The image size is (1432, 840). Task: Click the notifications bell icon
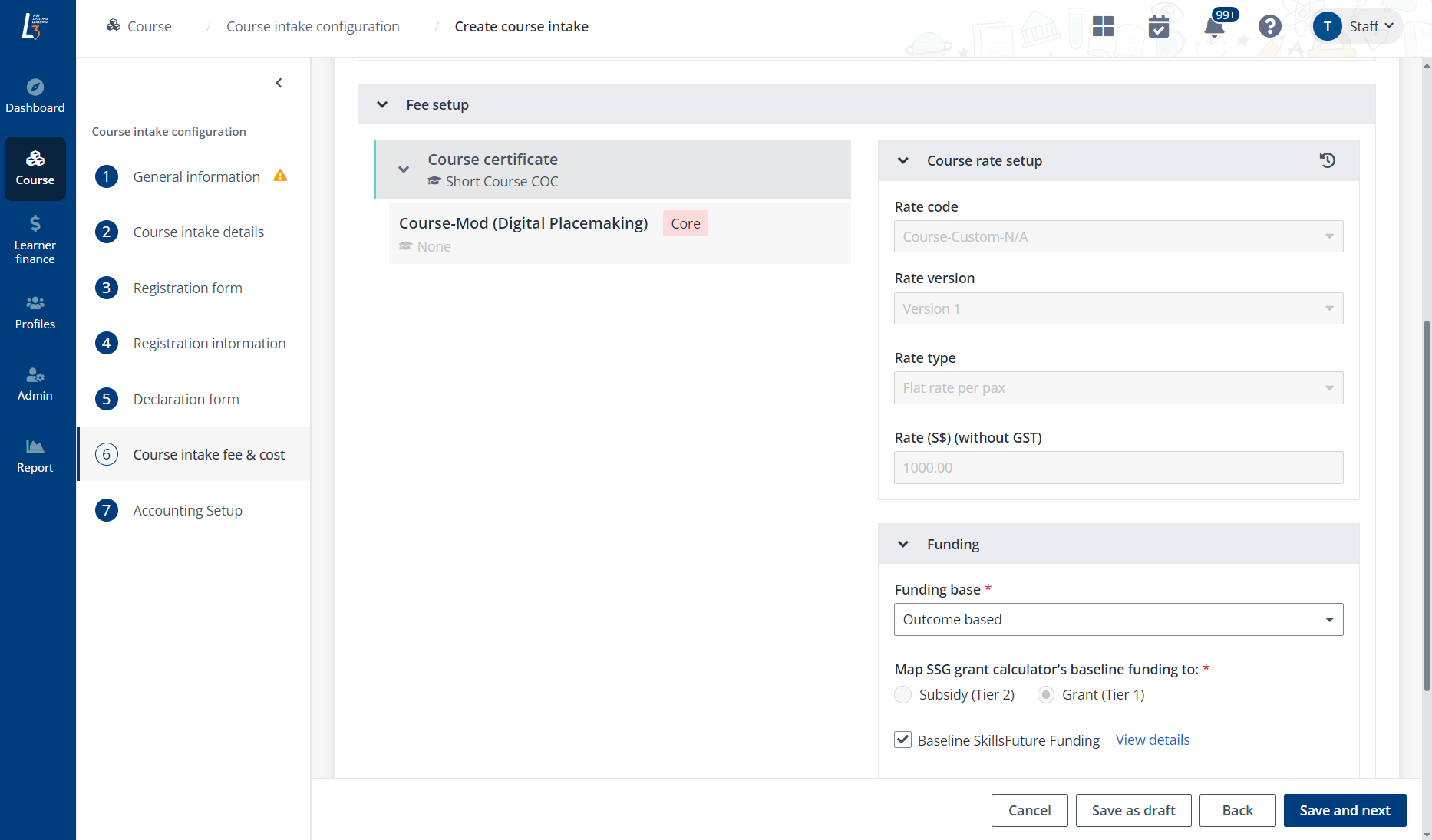pos(1214,27)
